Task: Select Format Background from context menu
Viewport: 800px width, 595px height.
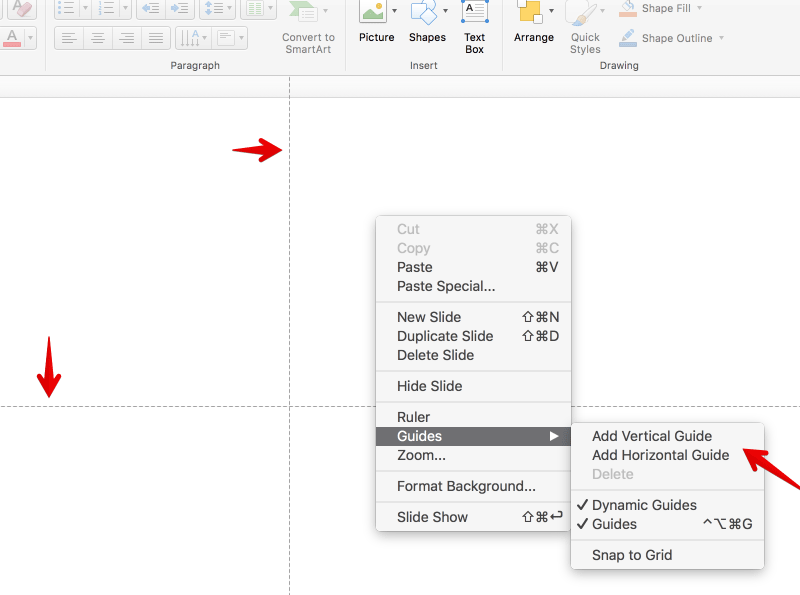Action: 466,486
